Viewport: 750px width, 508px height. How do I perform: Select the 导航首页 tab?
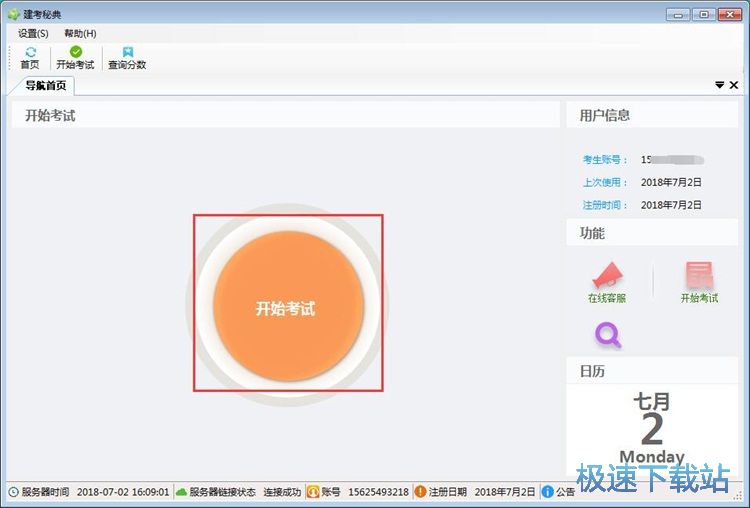tap(45, 86)
